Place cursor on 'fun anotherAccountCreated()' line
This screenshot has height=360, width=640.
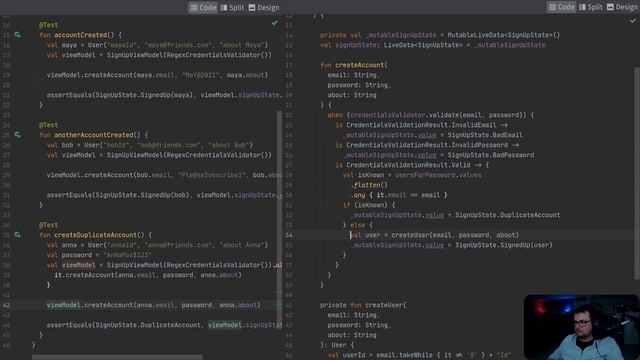click(93, 135)
